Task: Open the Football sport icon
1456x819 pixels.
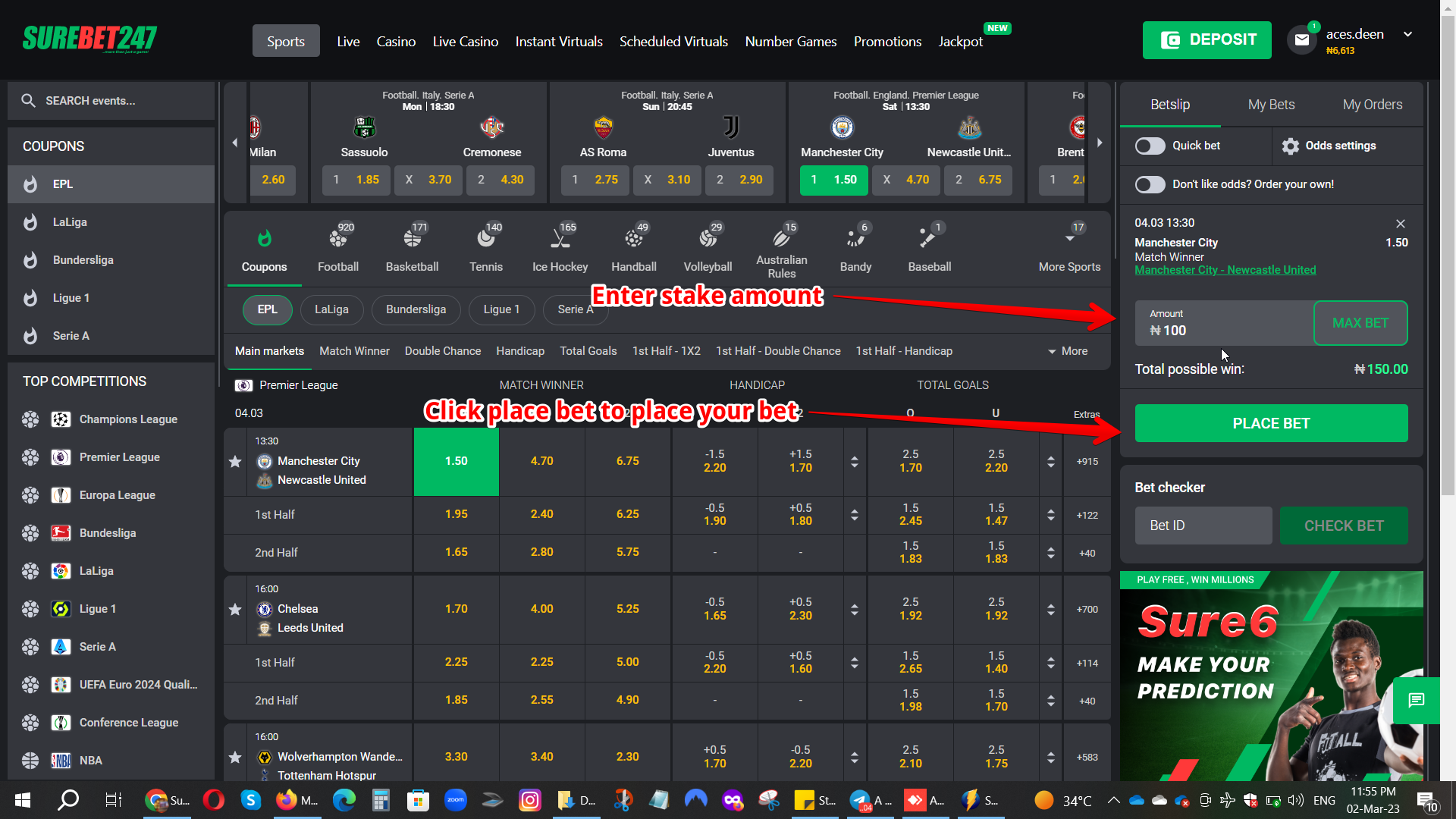Action: click(x=338, y=240)
